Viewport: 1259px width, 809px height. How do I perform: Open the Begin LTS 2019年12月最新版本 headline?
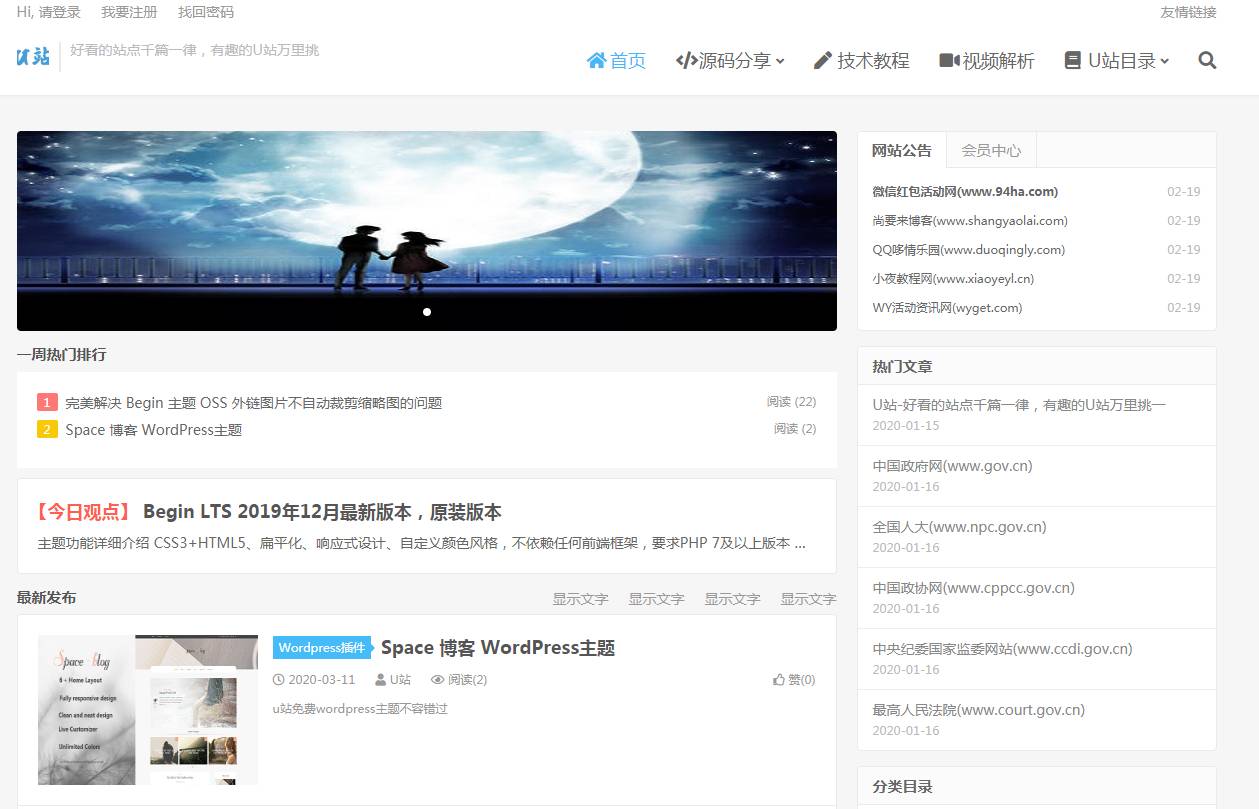[x=322, y=512]
